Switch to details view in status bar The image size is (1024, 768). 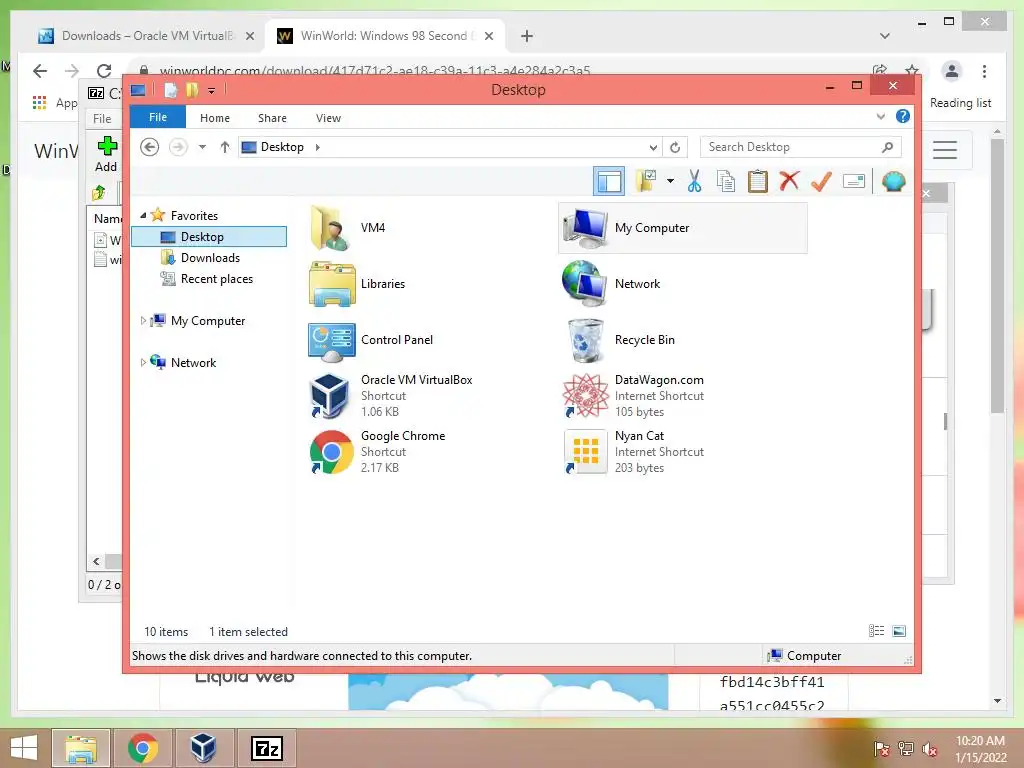tap(876, 631)
